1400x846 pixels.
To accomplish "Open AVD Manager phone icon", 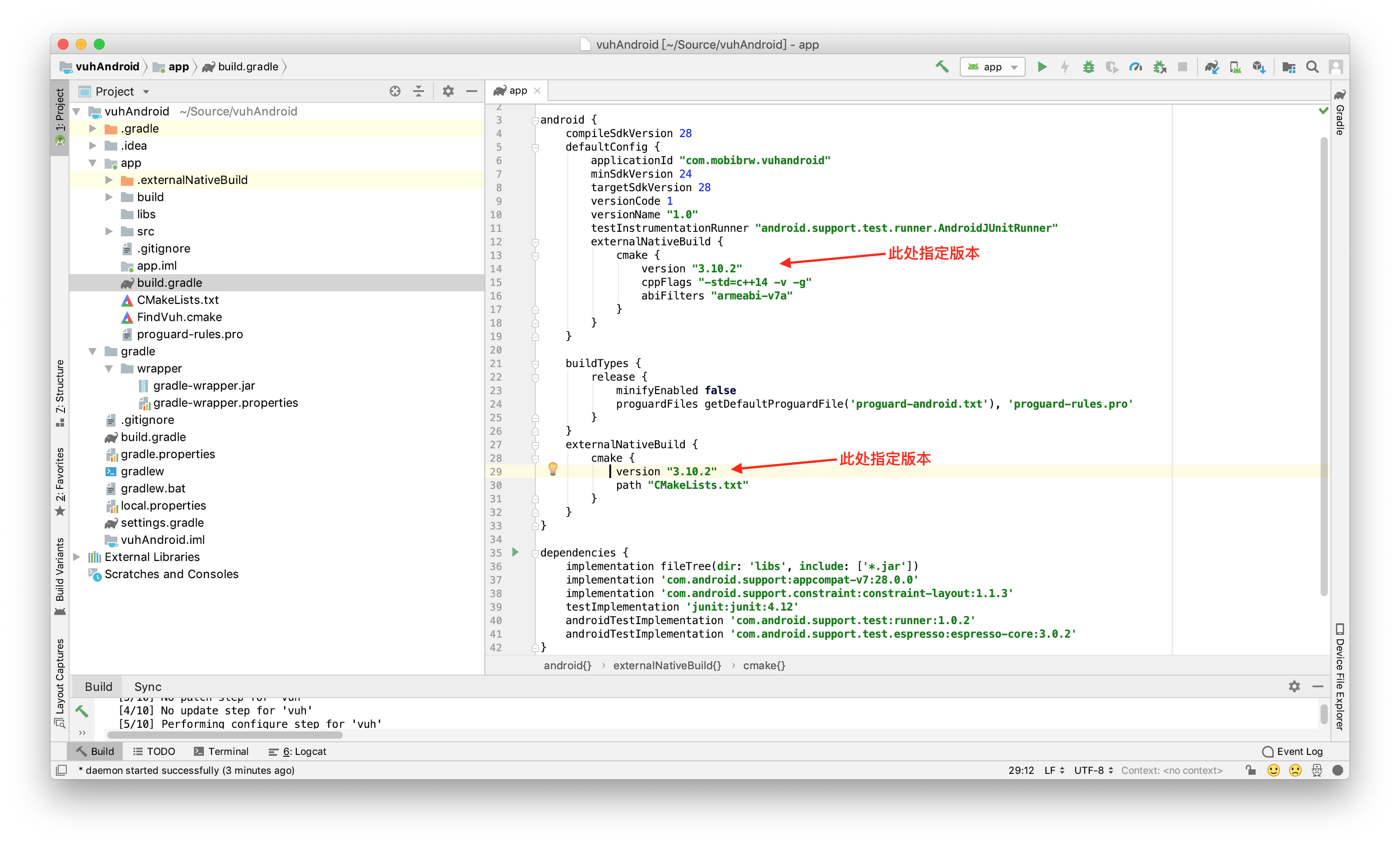I will [1235, 67].
